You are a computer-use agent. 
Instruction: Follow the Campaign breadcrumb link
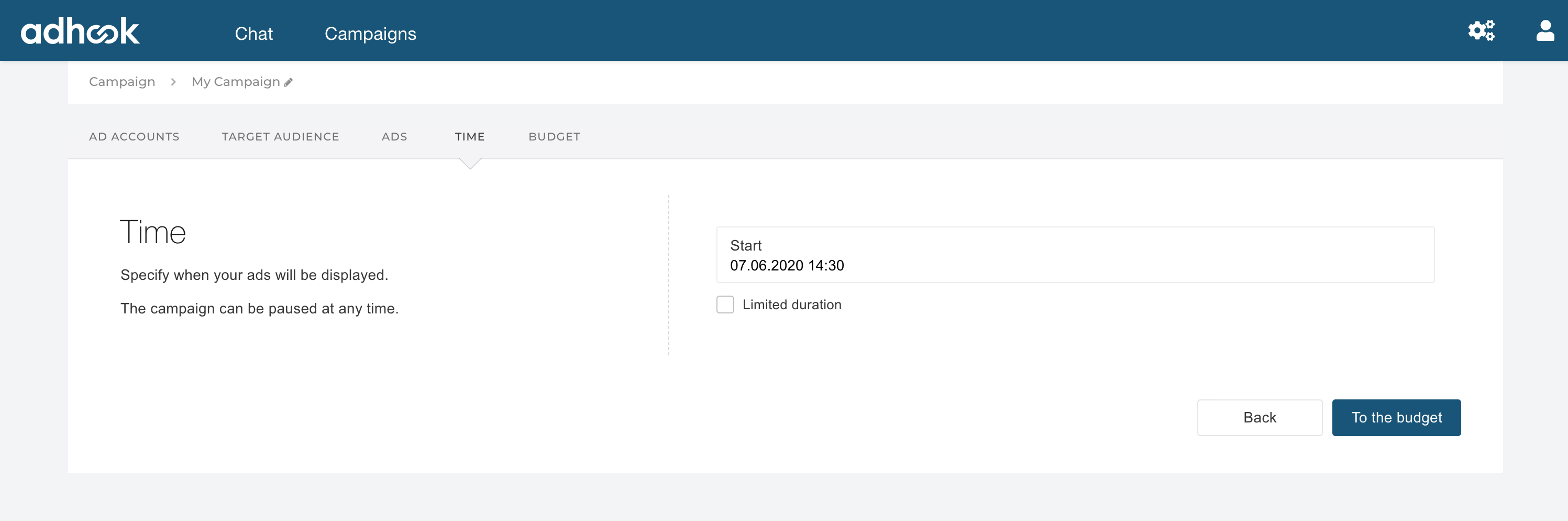[122, 82]
